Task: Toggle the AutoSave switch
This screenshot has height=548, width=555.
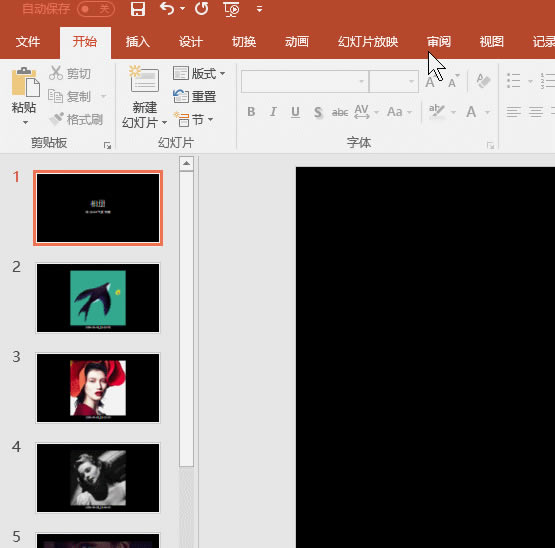Action: click(96, 9)
